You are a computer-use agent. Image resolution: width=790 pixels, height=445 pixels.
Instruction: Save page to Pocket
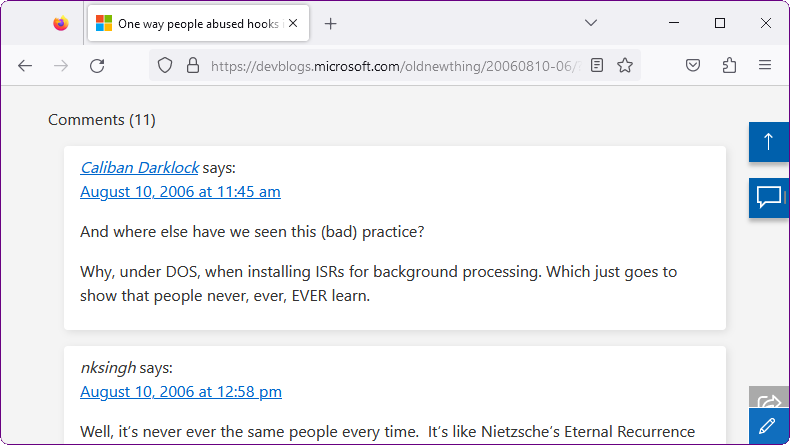[x=693, y=65]
